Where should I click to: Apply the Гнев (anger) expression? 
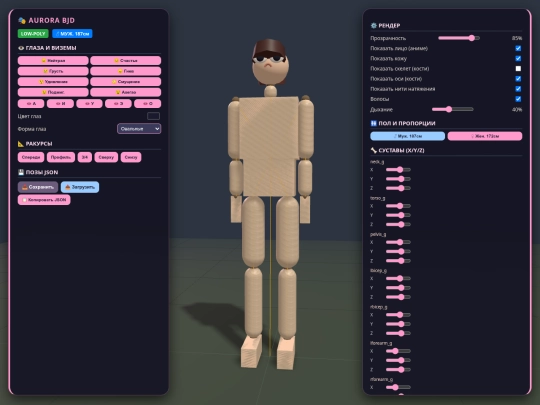coord(126,71)
